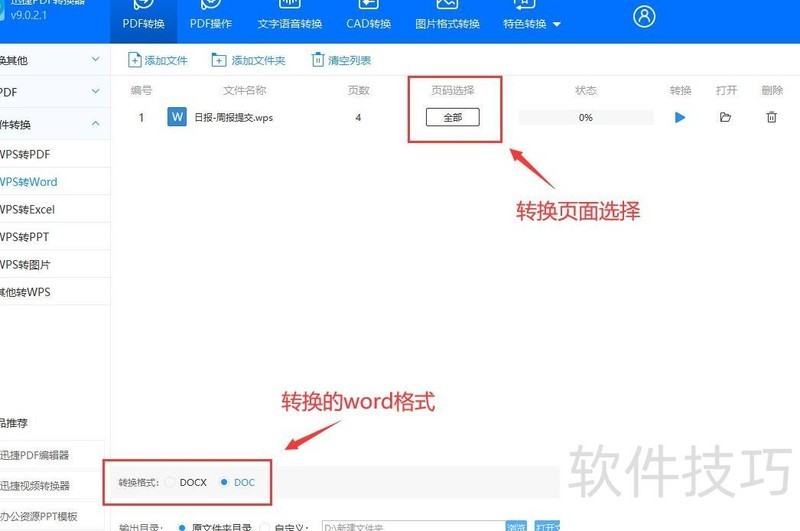This screenshot has width=800, height=531.
Task: Click the 文件名称 column header
Action: point(244,90)
